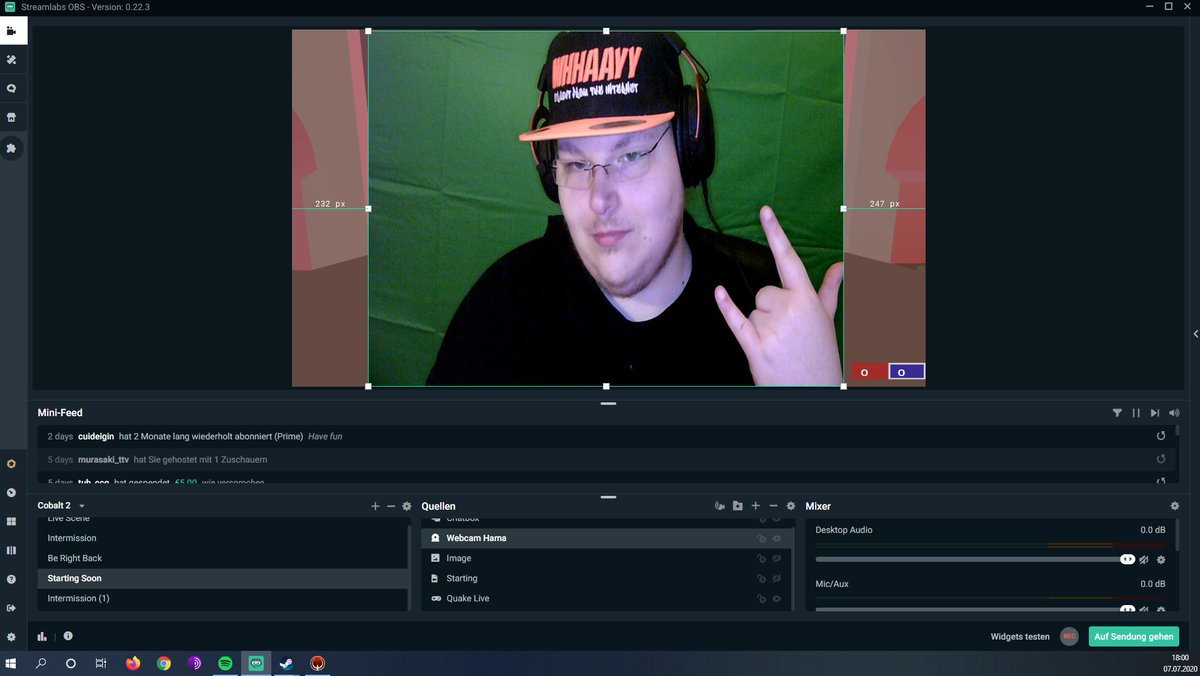Open the scene transitions gear settings
Screen dimensions: 1200x676
(407, 506)
